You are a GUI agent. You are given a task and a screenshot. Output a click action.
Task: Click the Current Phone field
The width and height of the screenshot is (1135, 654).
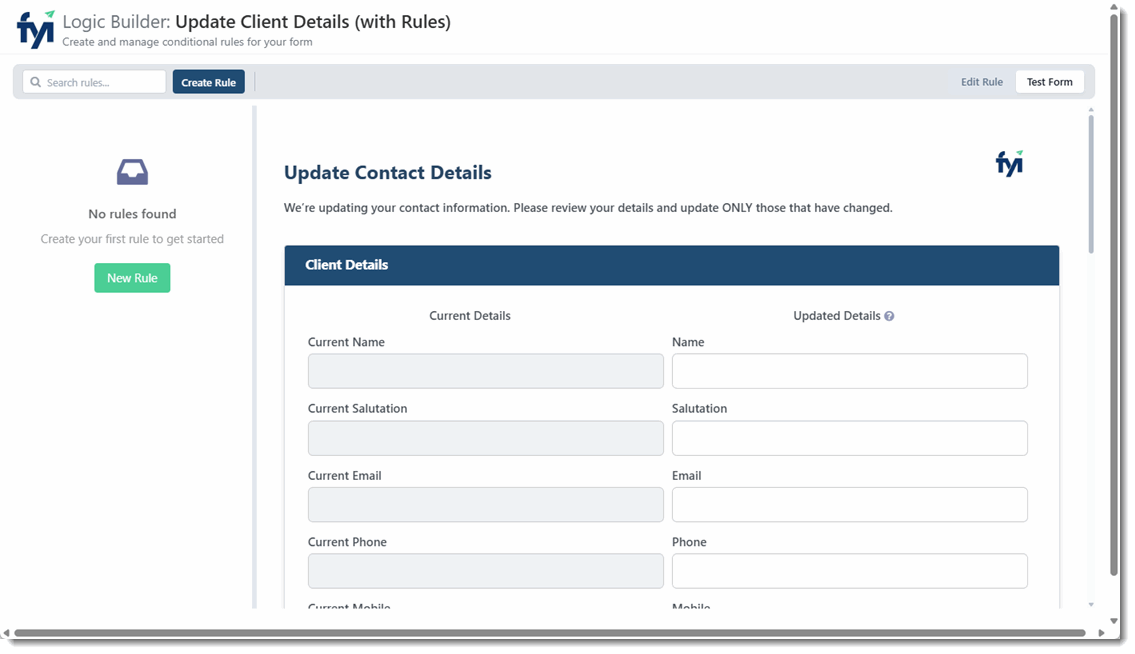(x=486, y=571)
